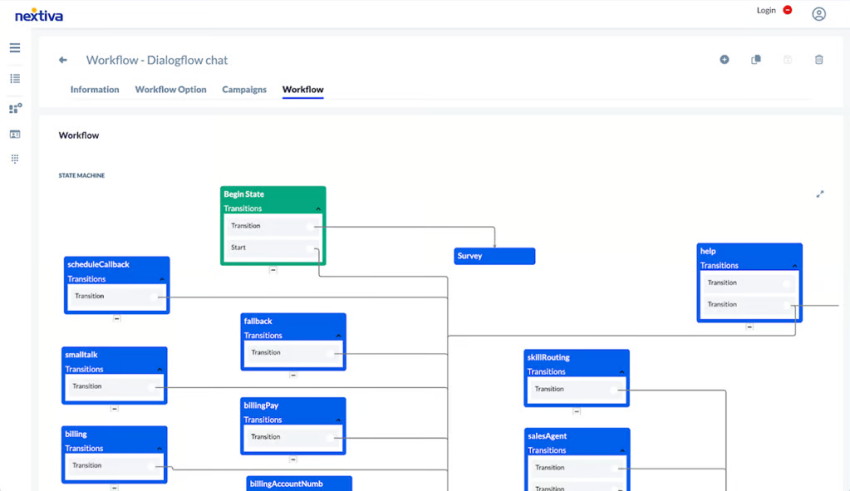Click the STATE MACHINE label

[x=82, y=176]
